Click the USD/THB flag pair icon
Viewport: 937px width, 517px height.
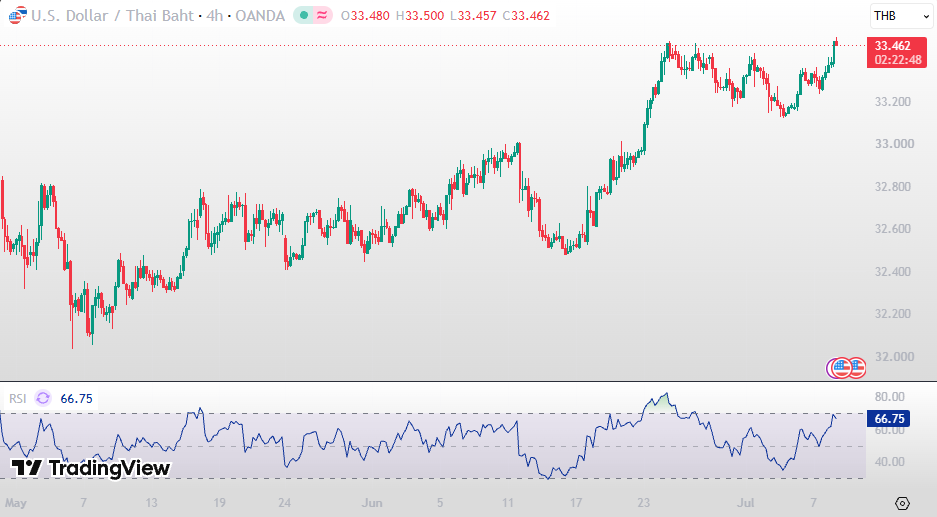pos(18,15)
